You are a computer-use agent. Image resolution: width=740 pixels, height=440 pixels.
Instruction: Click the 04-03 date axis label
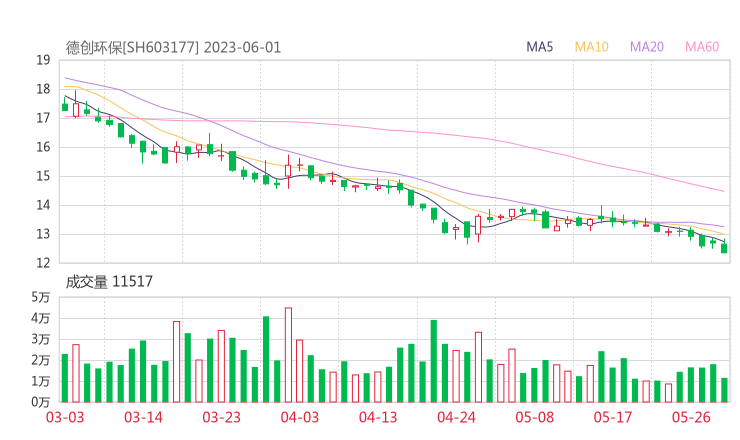(300, 417)
